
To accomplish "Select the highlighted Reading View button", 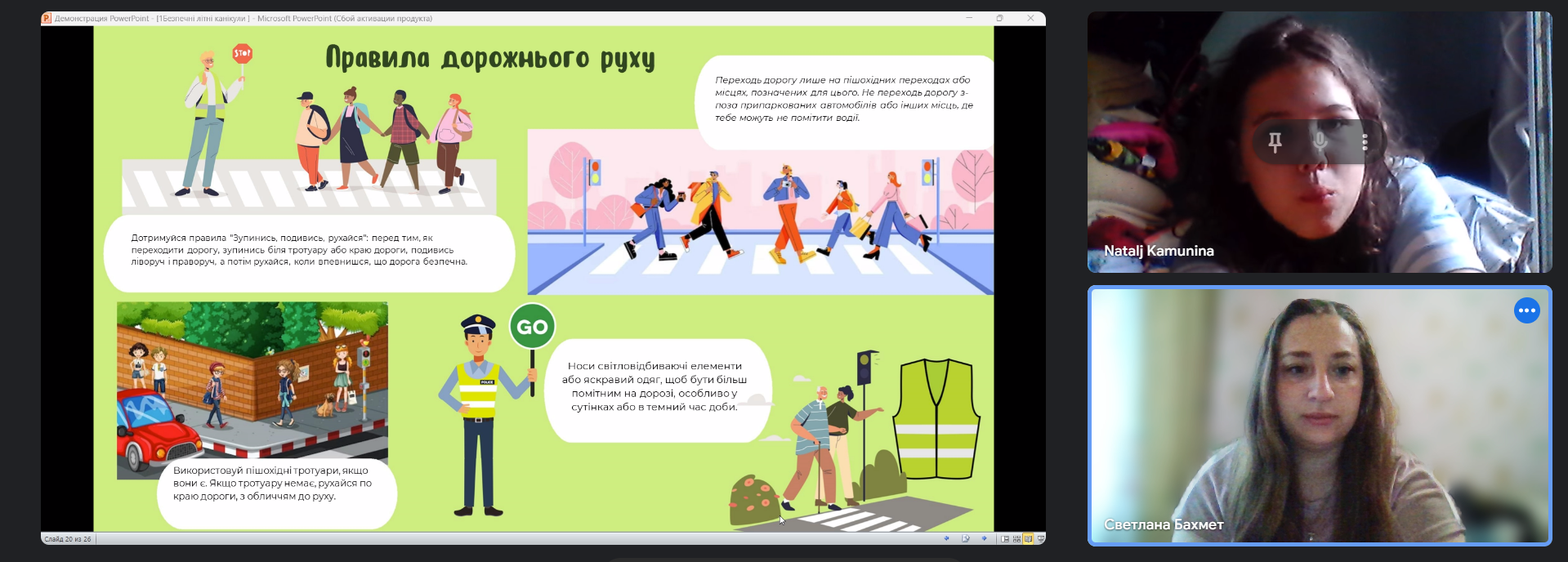I will (1028, 538).
